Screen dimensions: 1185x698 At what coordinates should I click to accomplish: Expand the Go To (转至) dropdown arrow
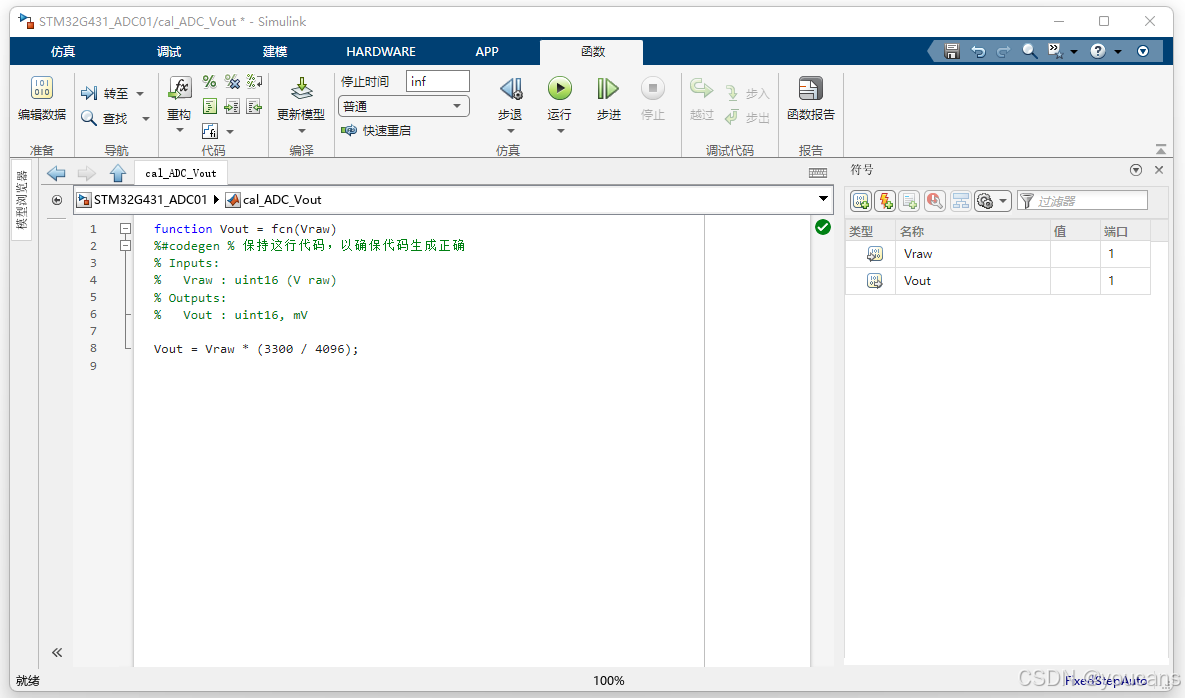click(140, 94)
